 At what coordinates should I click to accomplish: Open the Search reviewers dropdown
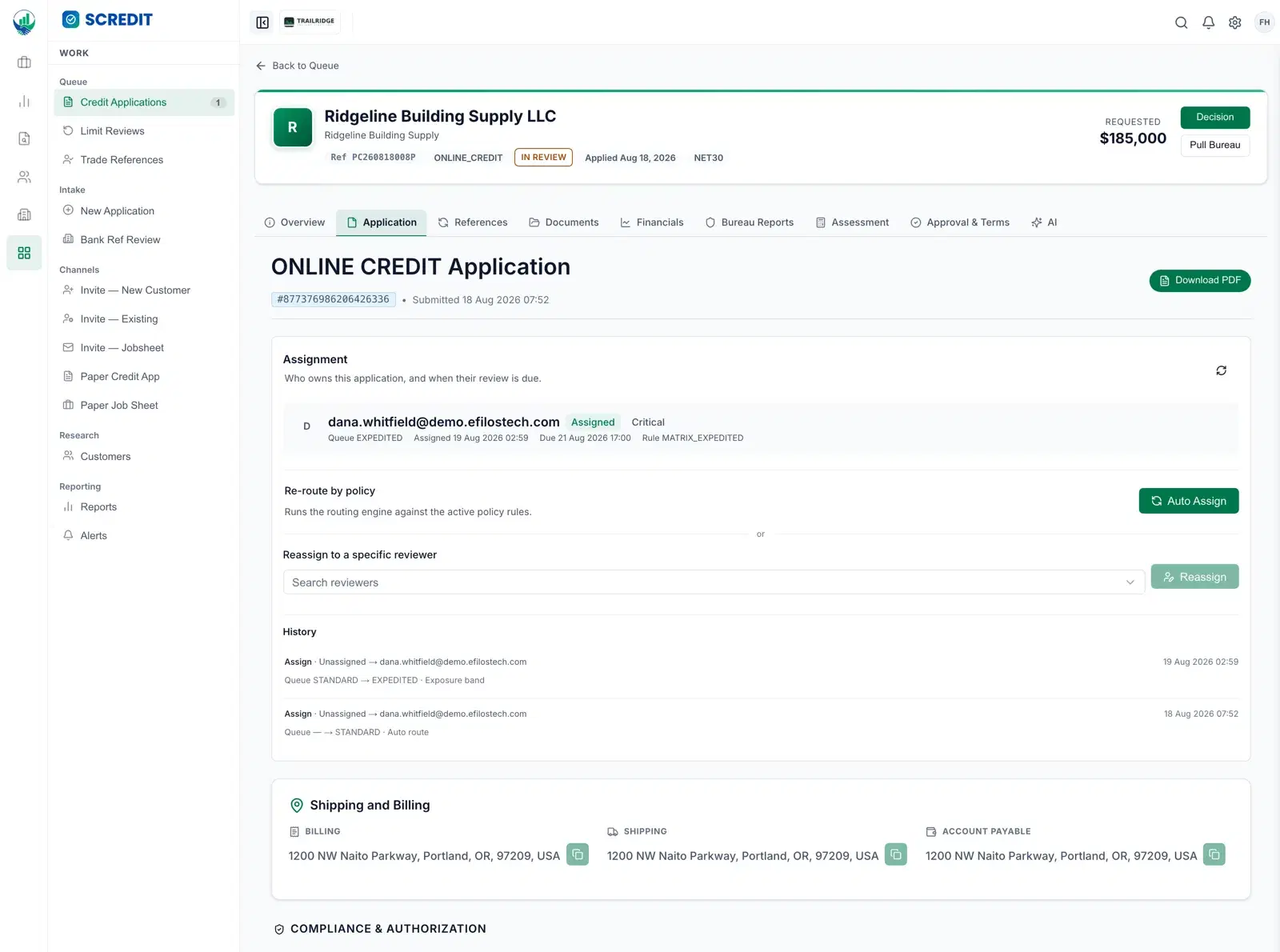[714, 582]
